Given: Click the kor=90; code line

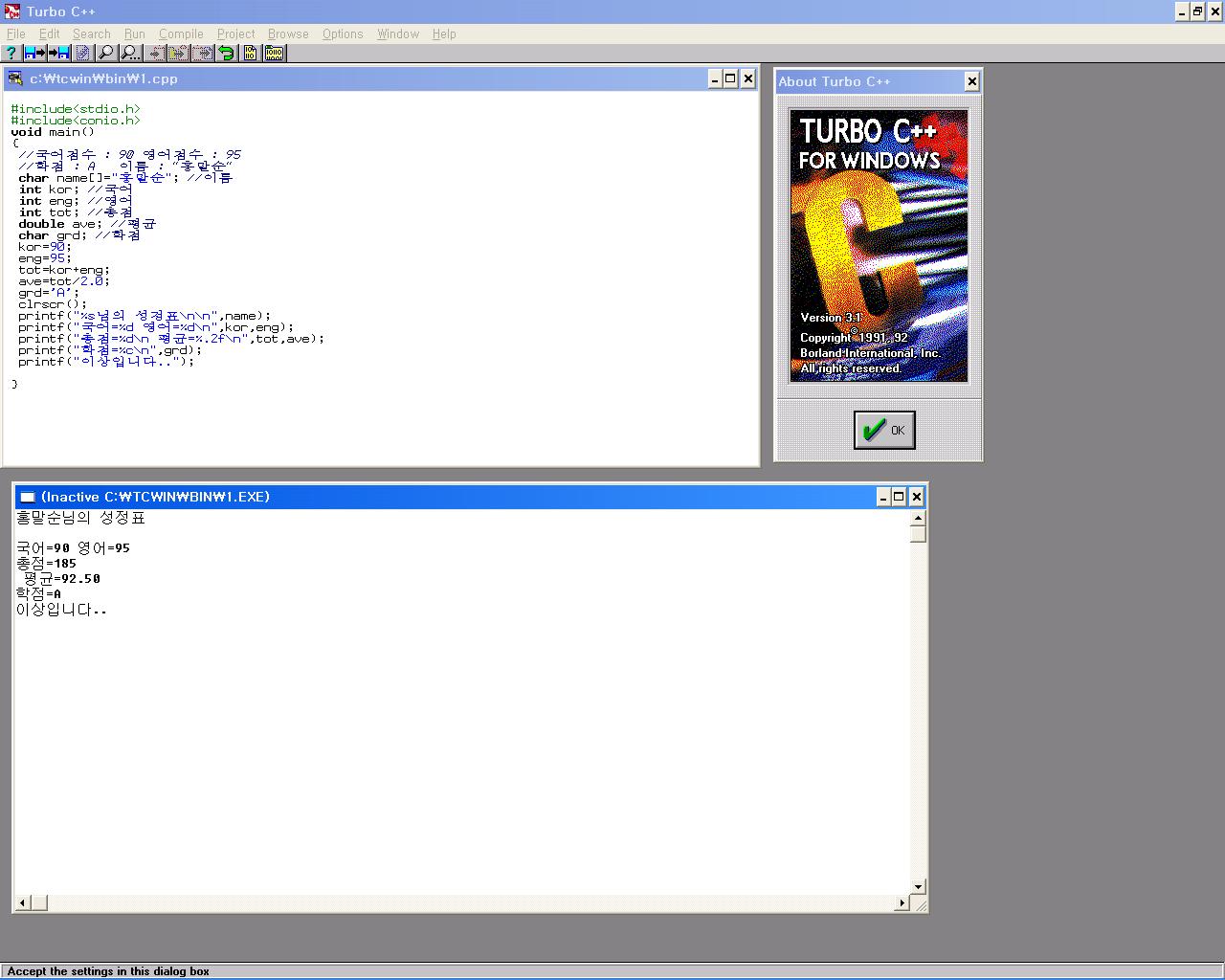Looking at the screenshot, I should tap(45, 247).
